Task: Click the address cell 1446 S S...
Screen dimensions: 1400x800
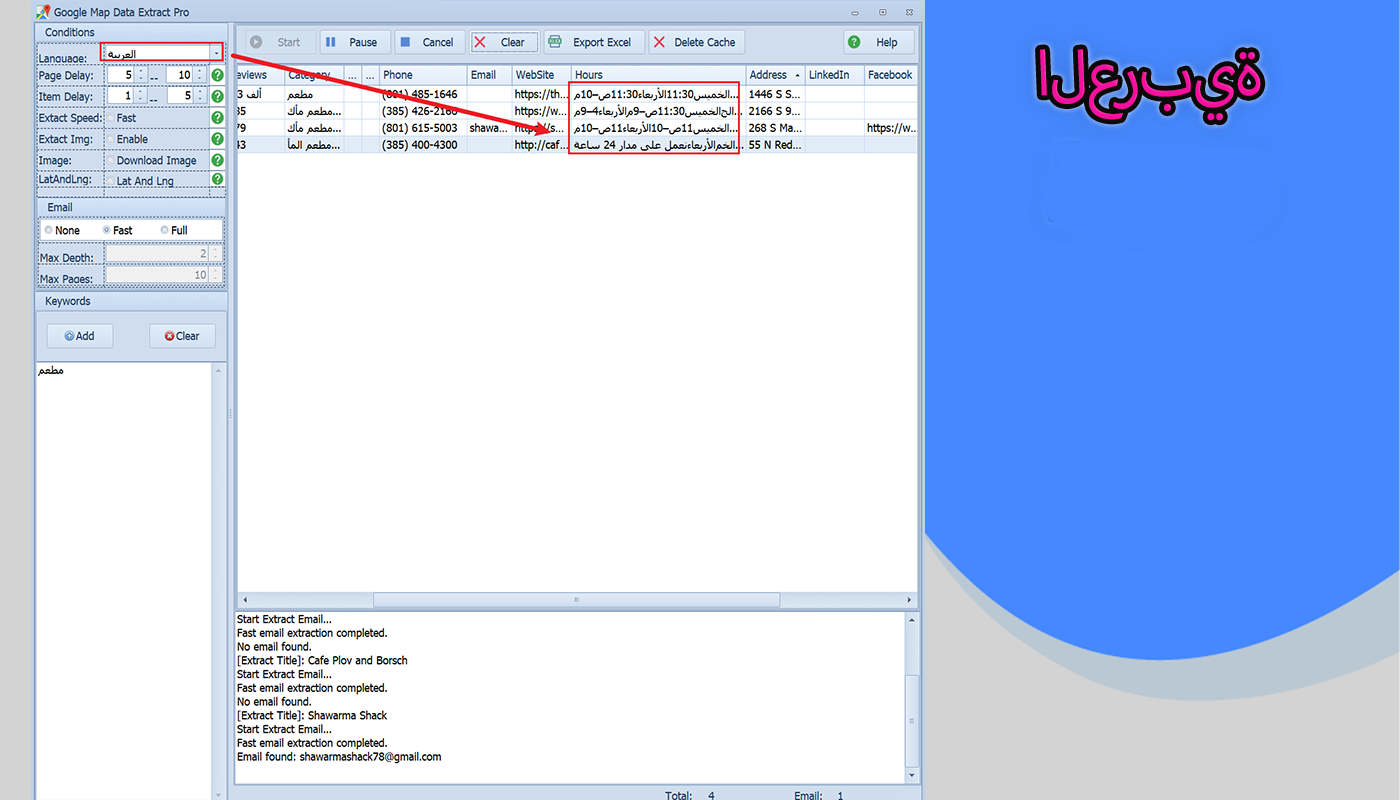Action: [x=775, y=94]
